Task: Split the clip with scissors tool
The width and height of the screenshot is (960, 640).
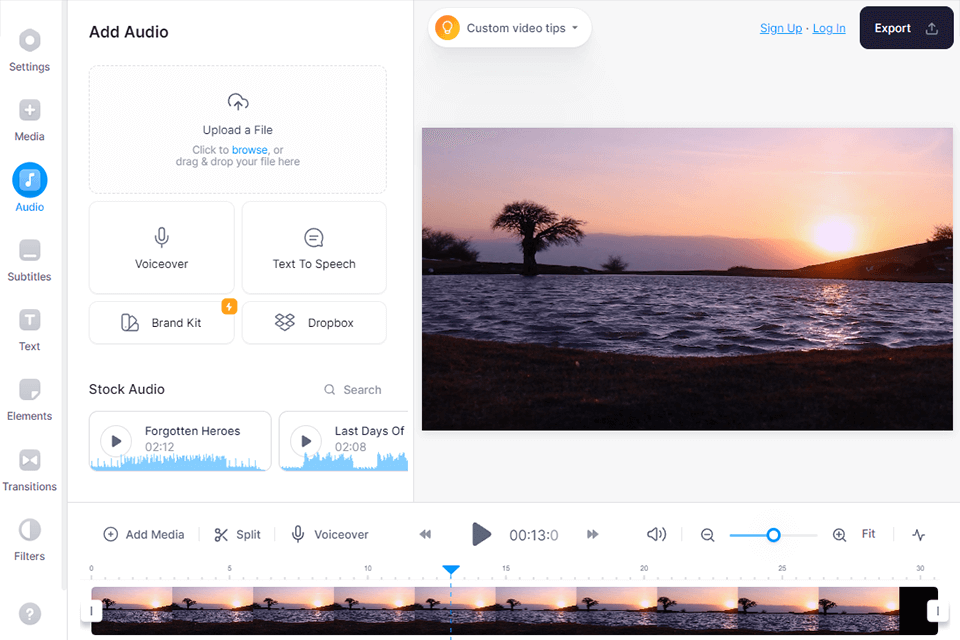Action: click(238, 534)
